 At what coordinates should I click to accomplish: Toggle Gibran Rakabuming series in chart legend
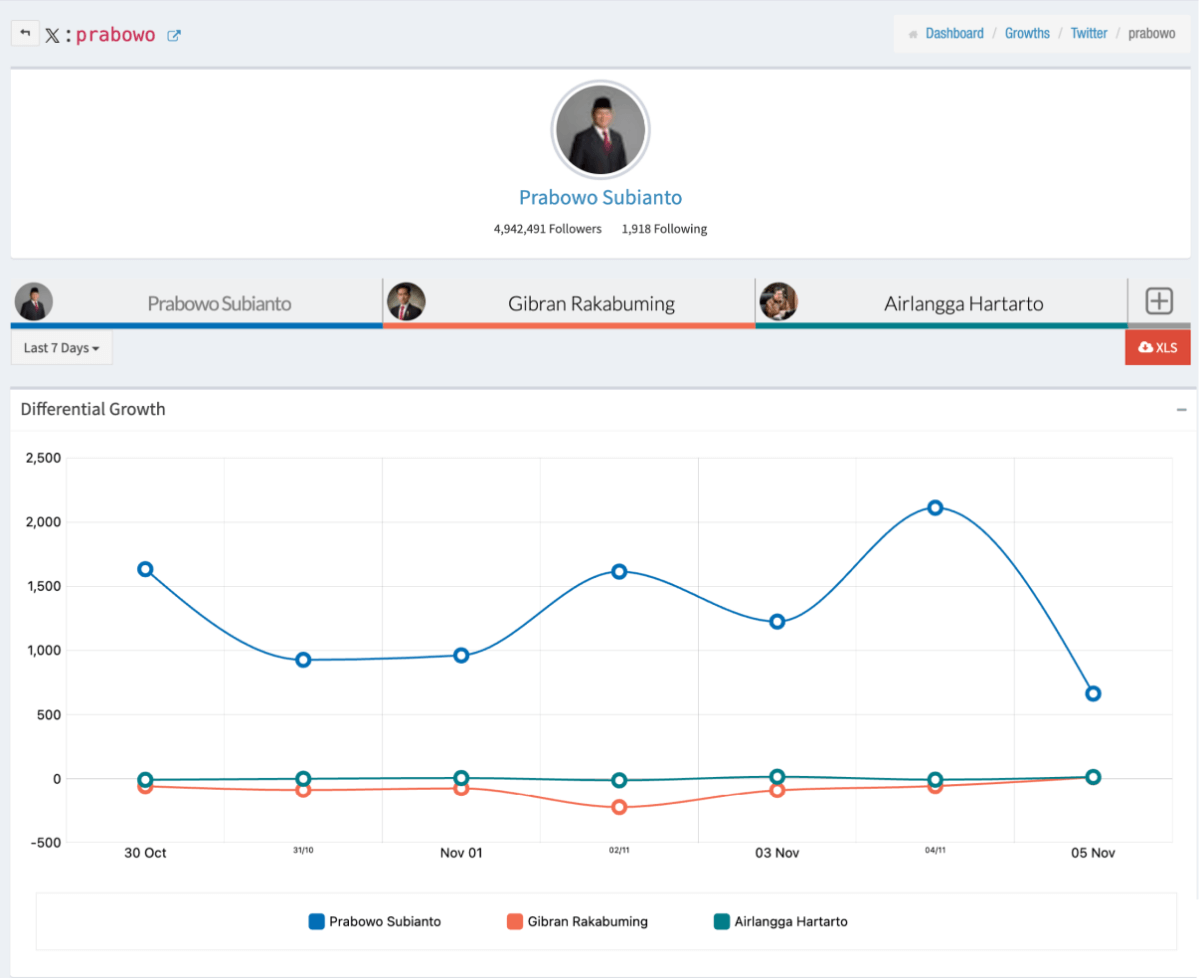point(577,921)
